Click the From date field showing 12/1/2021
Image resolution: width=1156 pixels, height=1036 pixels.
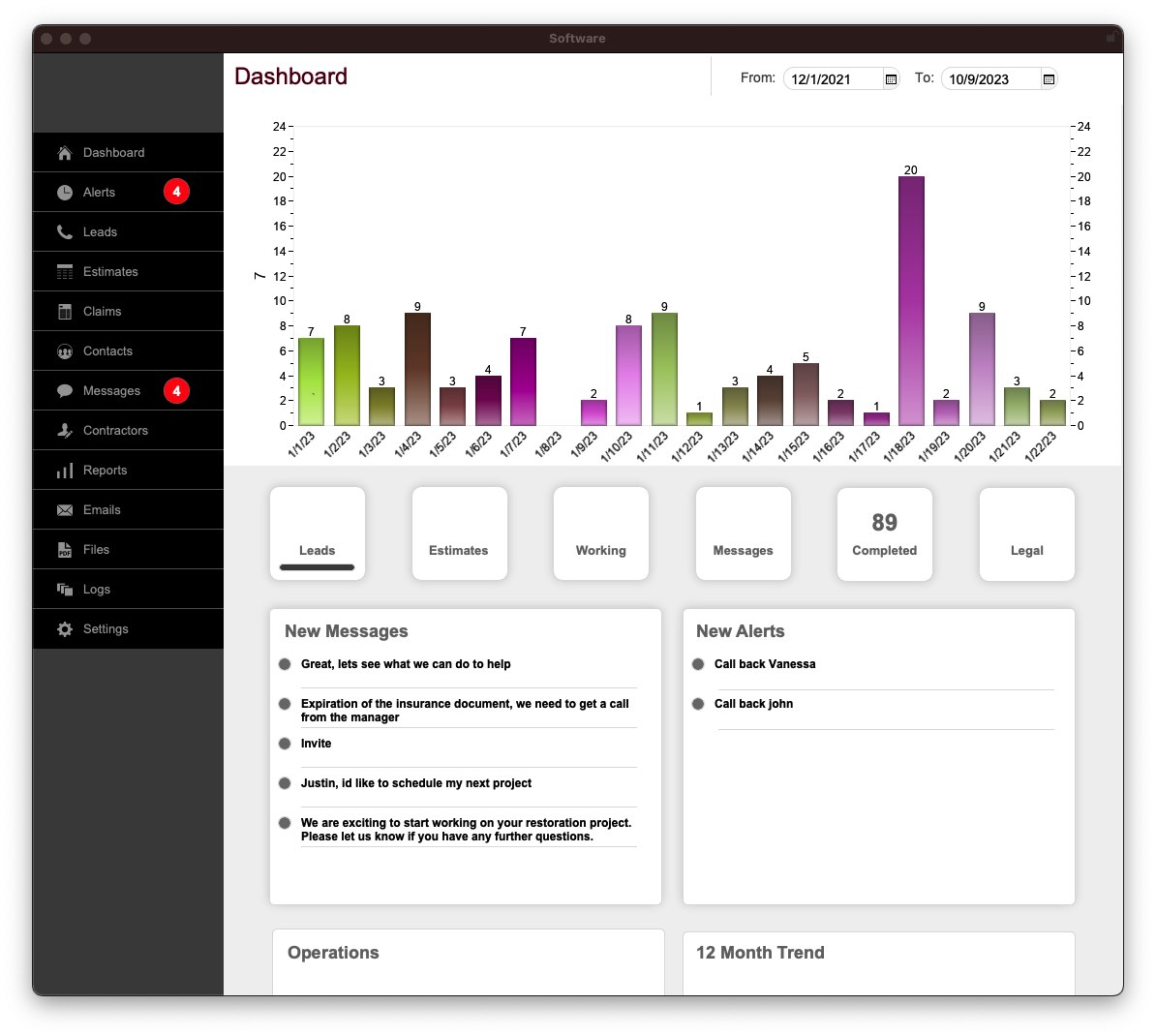[831, 79]
